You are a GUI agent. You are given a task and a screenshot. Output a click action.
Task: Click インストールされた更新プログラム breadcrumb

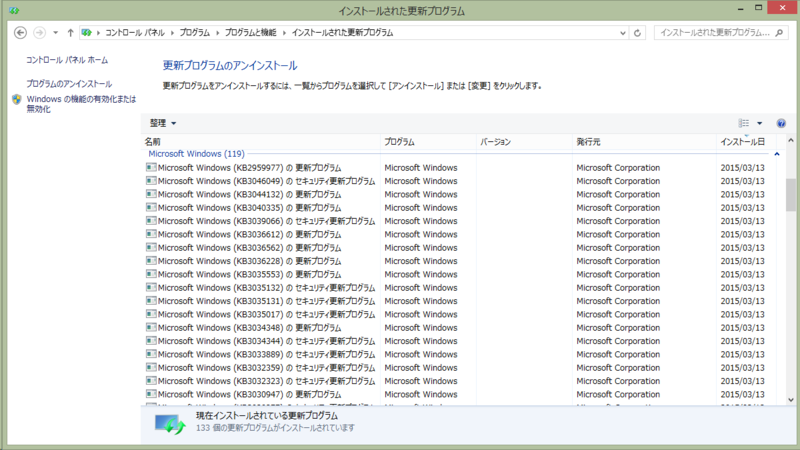tap(342, 33)
